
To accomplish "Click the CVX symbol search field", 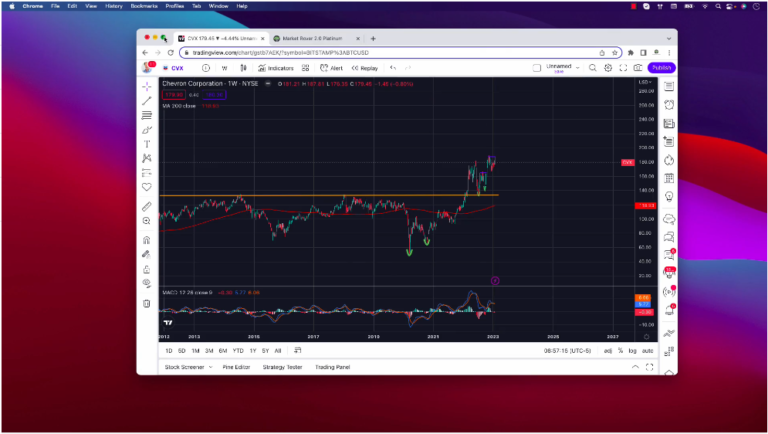I will click(177, 68).
